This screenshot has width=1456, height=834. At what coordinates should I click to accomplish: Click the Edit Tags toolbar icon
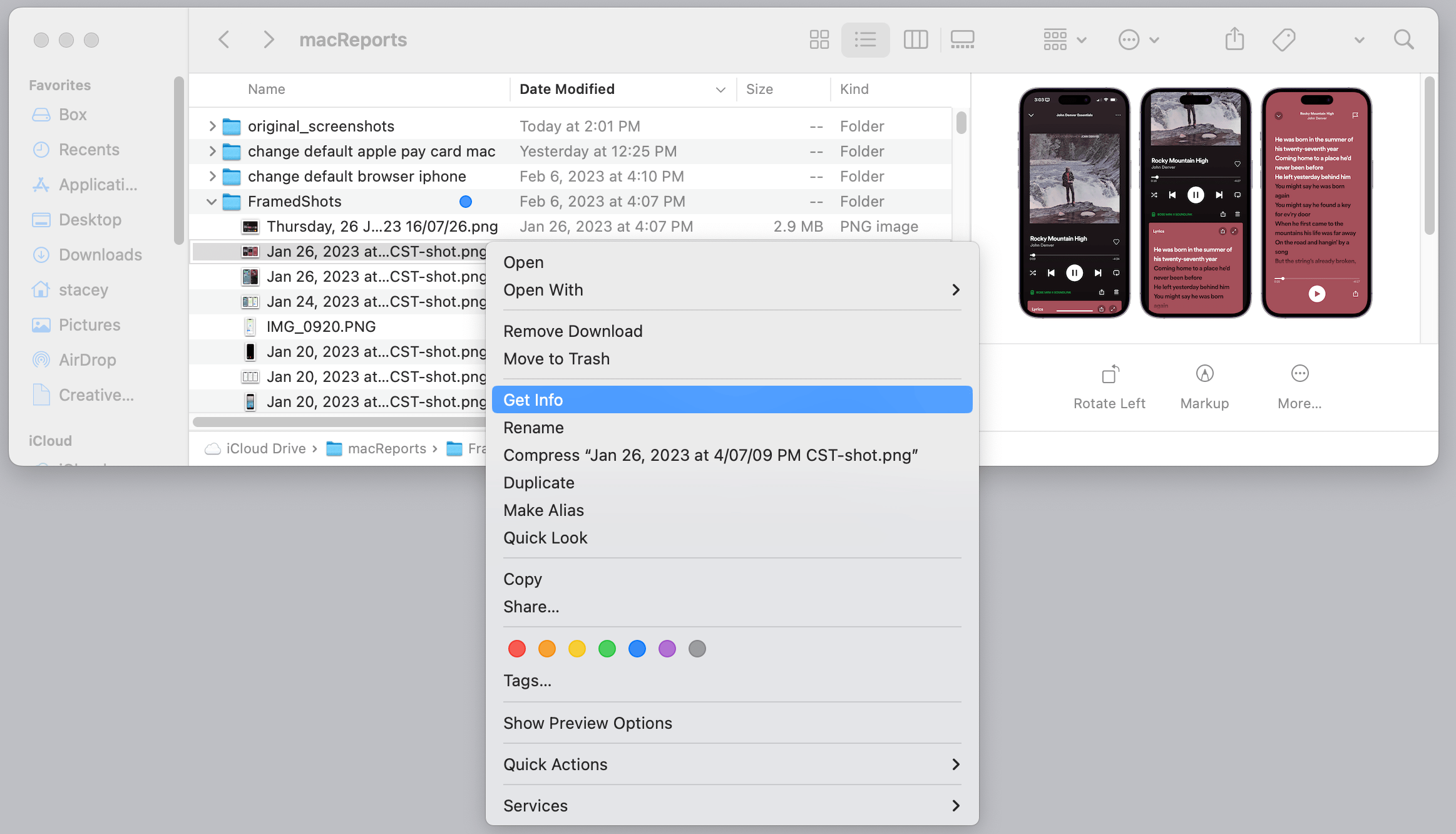pos(1283,40)
